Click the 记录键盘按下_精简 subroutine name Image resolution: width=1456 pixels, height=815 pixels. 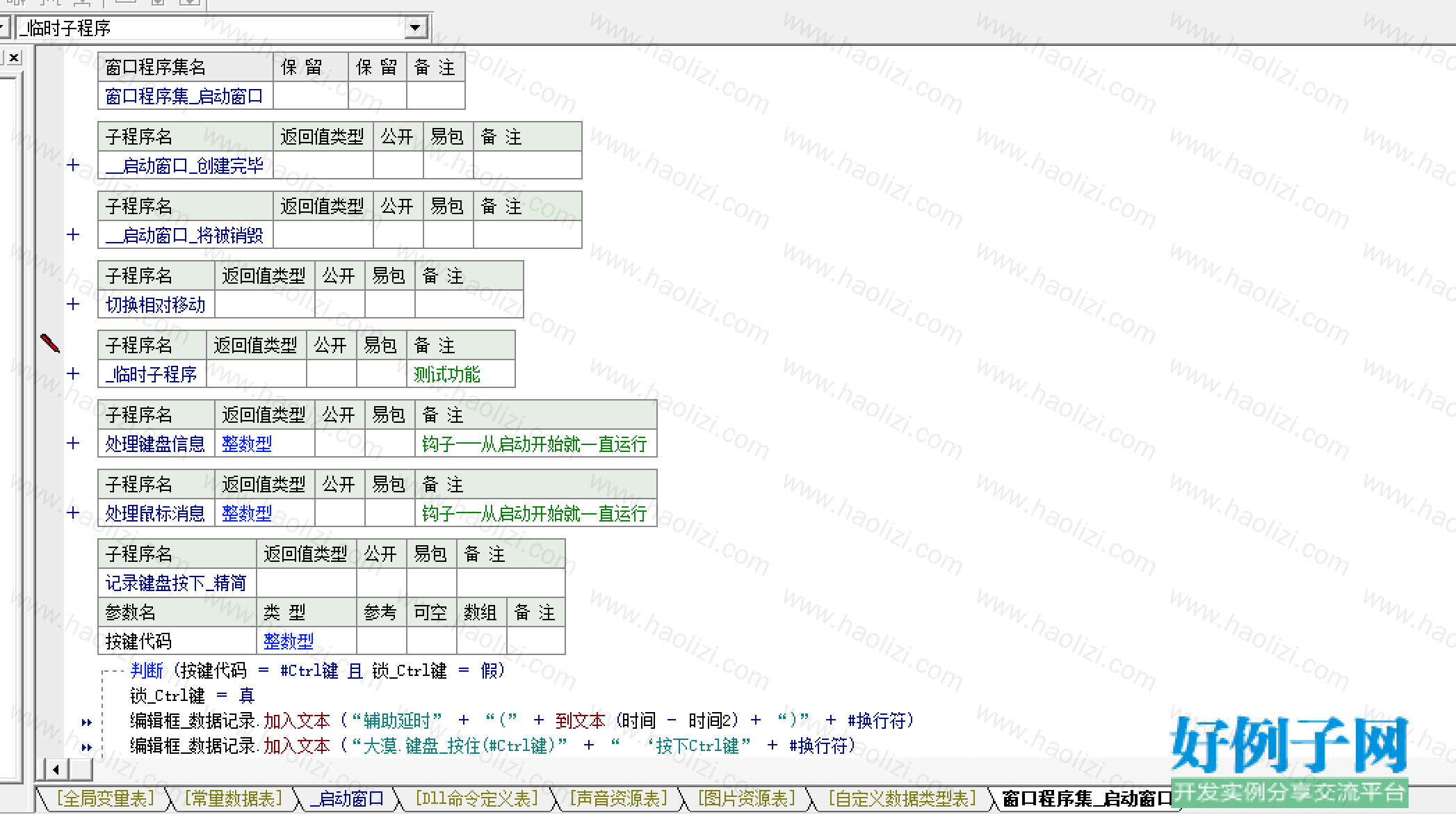(177, 583)
